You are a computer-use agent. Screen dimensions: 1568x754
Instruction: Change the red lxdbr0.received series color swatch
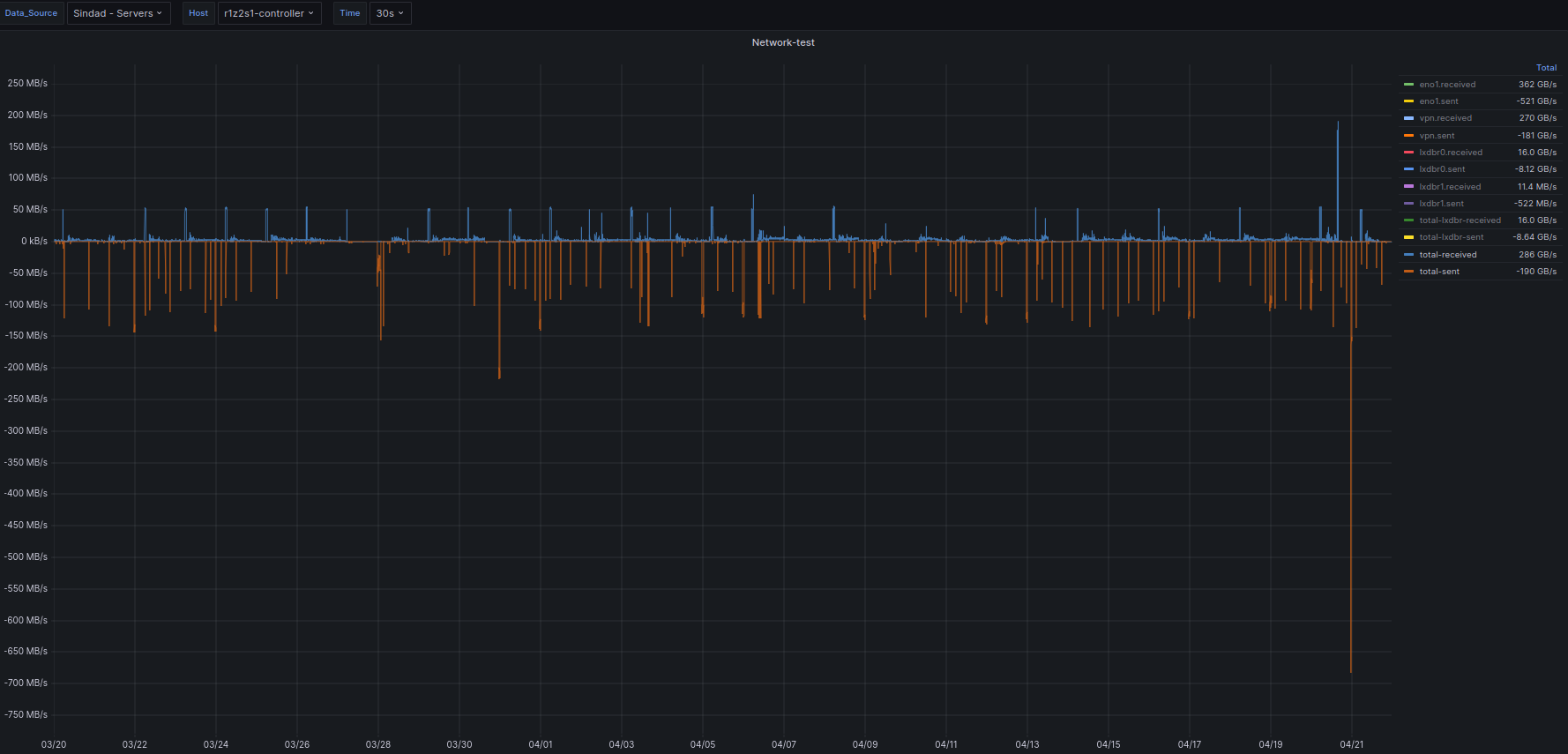point(1408,153)
